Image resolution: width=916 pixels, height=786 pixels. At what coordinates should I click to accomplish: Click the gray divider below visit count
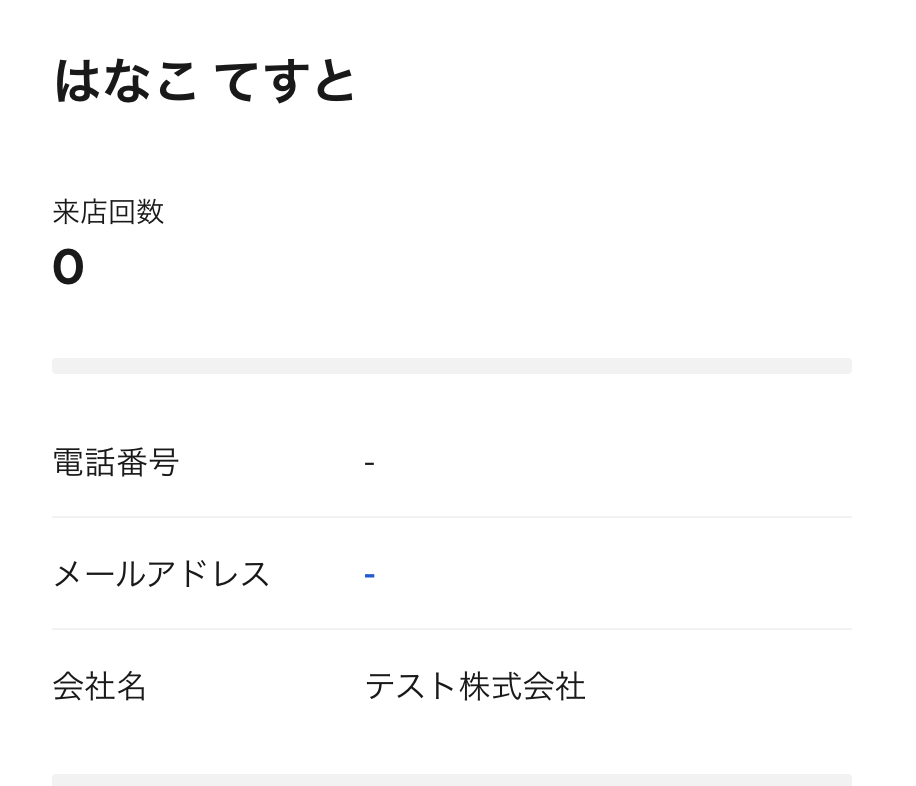[451, 366]
